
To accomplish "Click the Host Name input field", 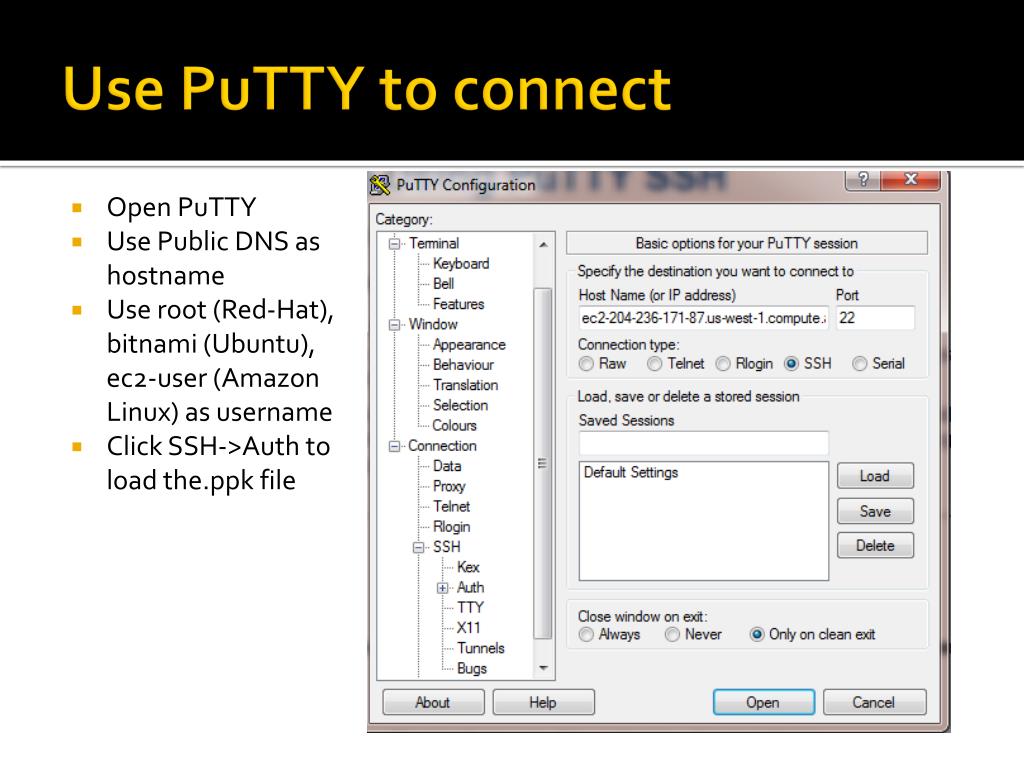I will [x=703, y=318].
